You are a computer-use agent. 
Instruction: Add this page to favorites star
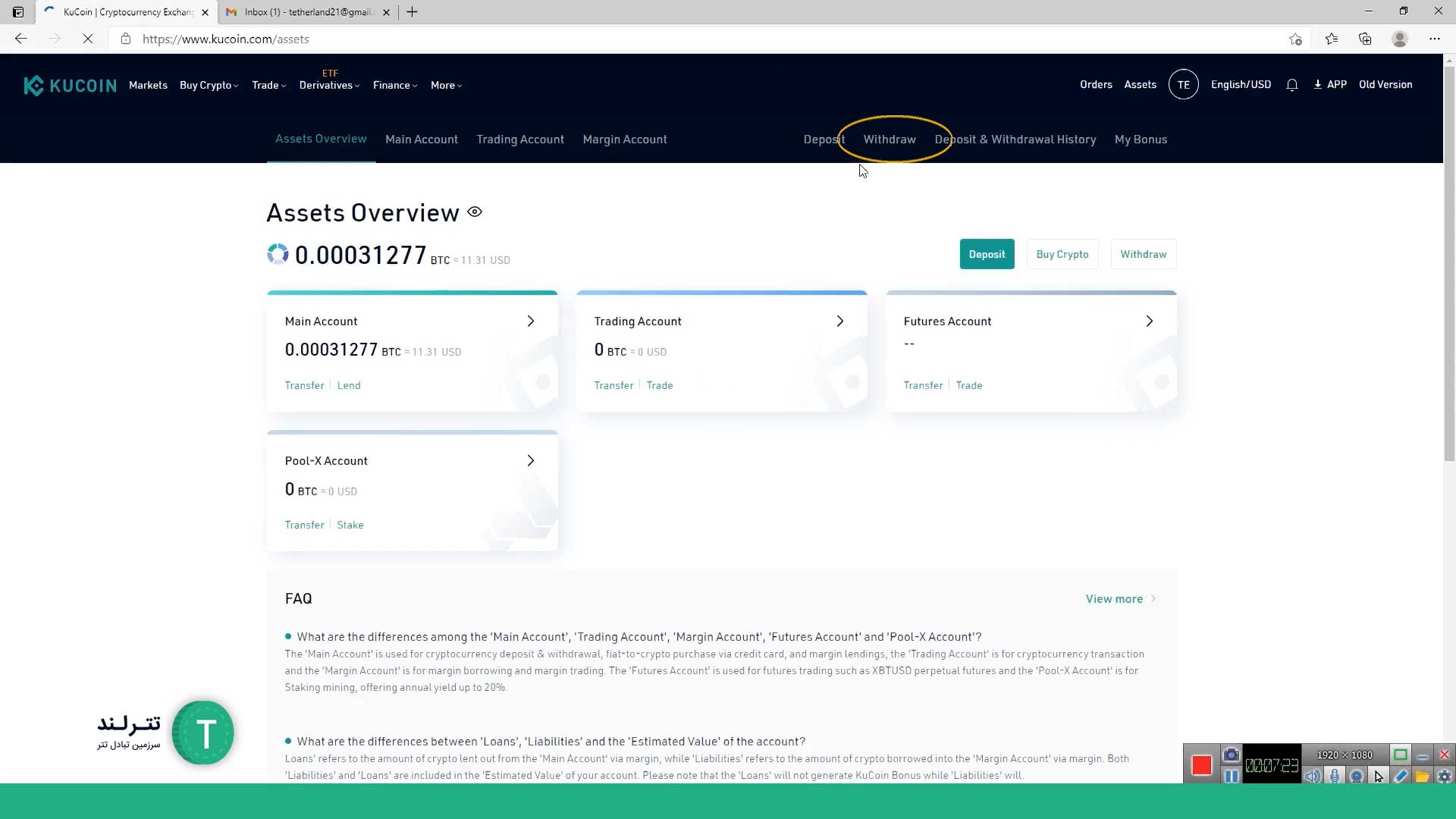click(1295, 39)
